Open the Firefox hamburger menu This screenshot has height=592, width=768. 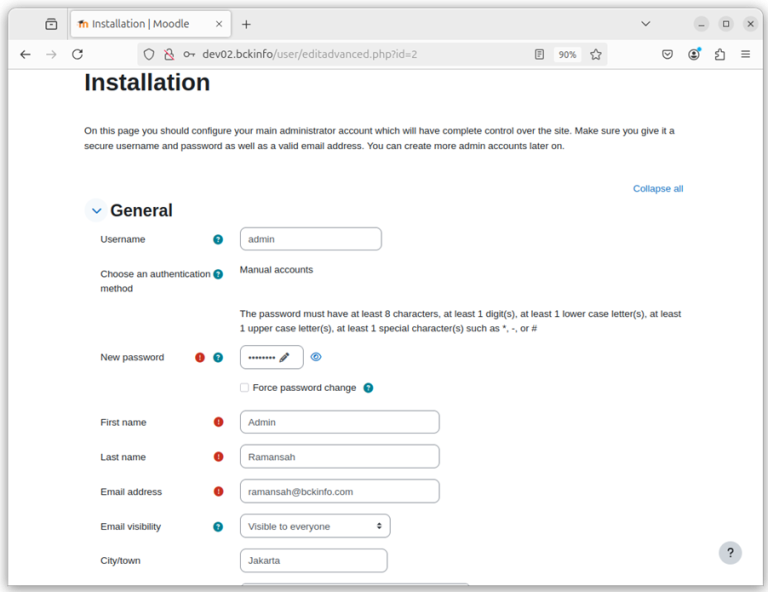click(x=745, y=54)
